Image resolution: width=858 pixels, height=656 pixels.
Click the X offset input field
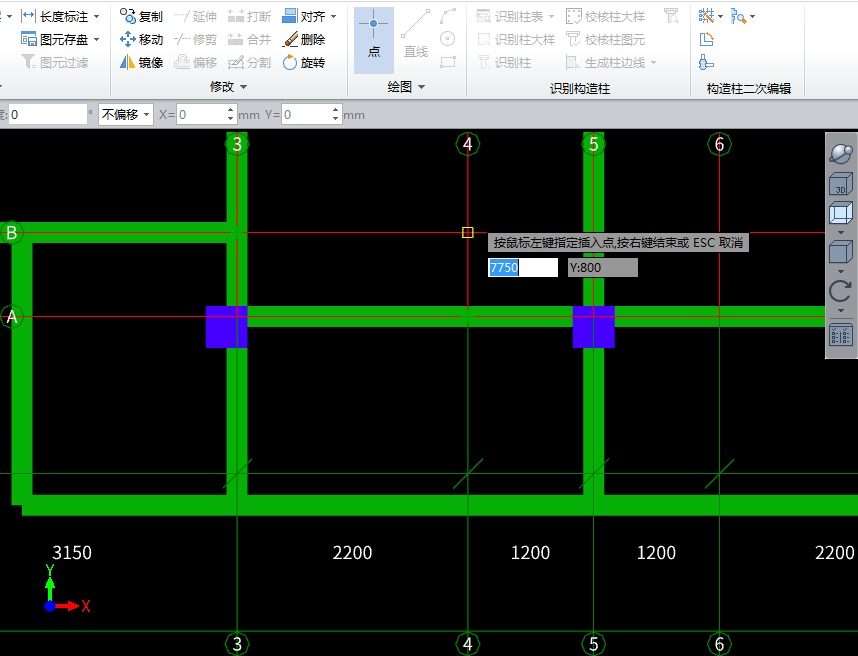pos(201,114)
